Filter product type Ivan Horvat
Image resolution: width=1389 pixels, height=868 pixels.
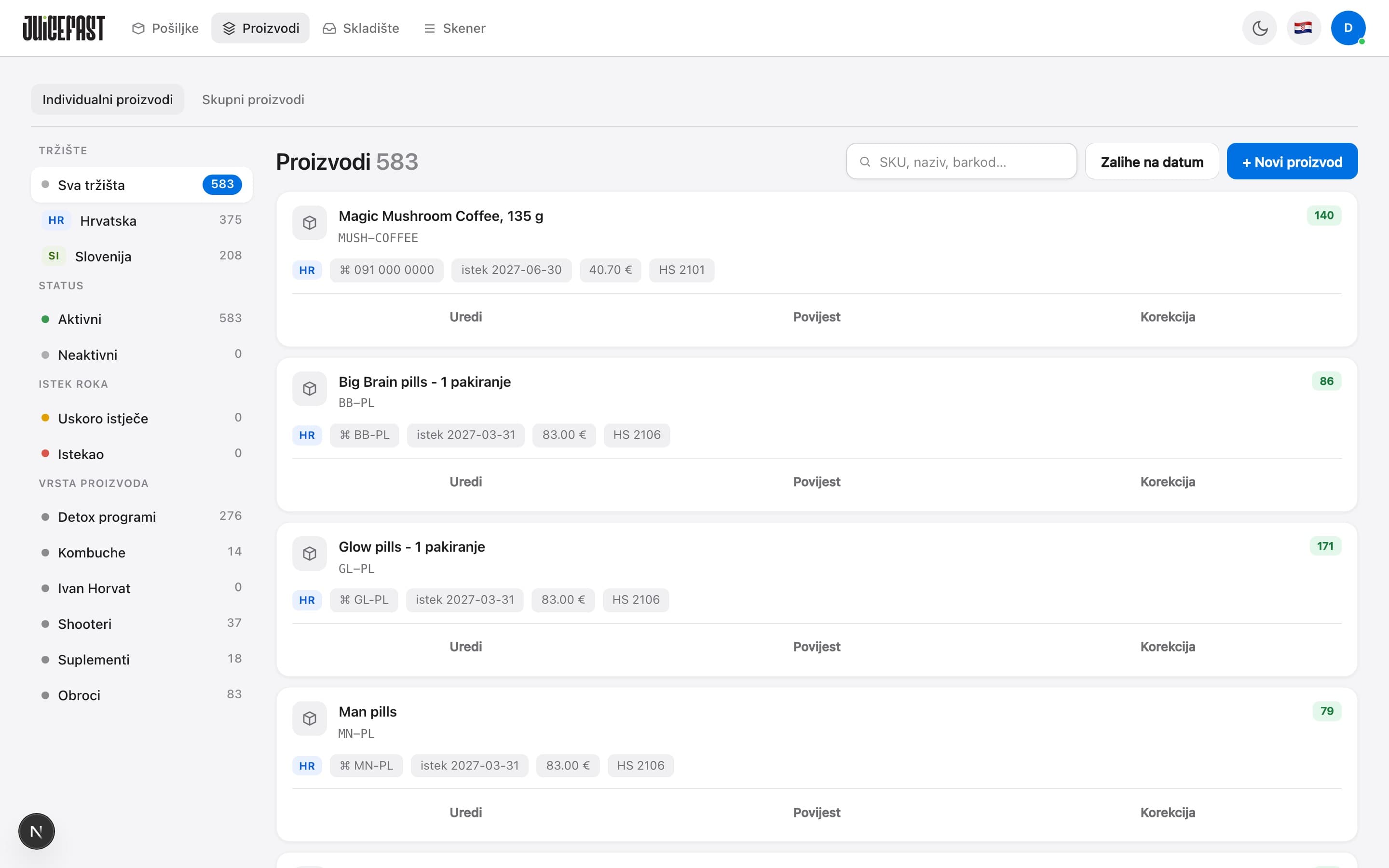[x=142, y=588]
